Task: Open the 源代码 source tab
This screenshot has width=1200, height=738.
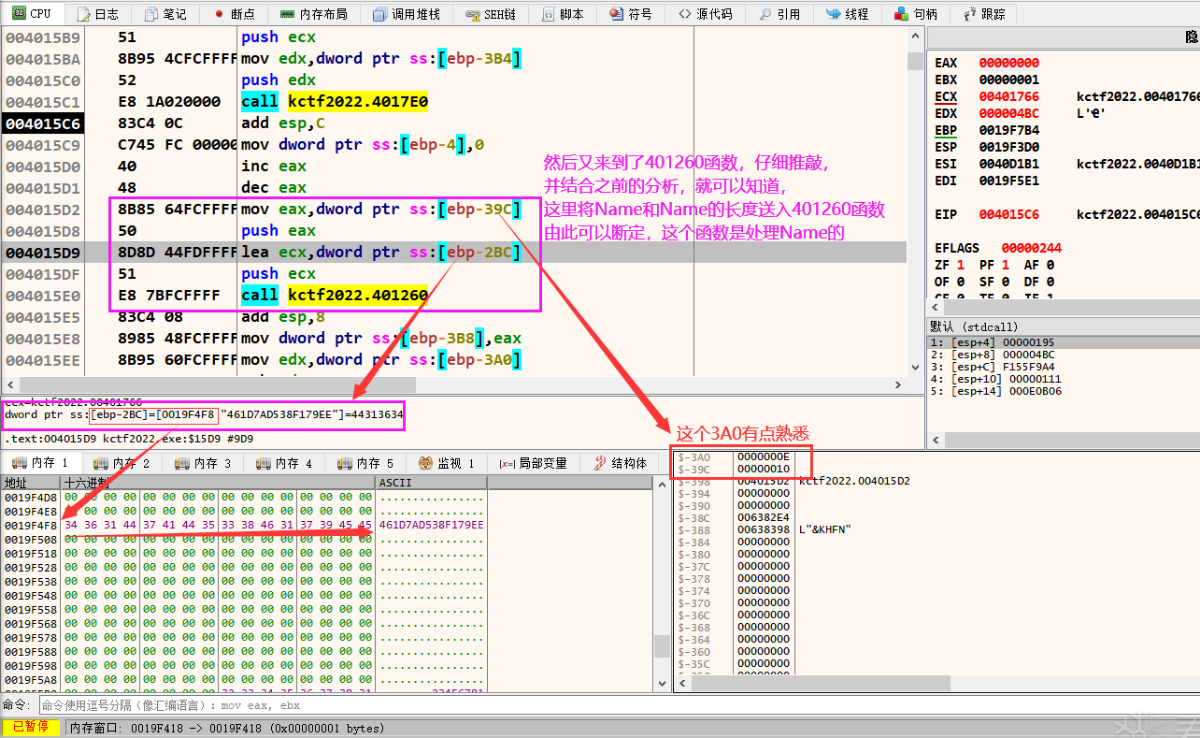Action: click(705, 14)
